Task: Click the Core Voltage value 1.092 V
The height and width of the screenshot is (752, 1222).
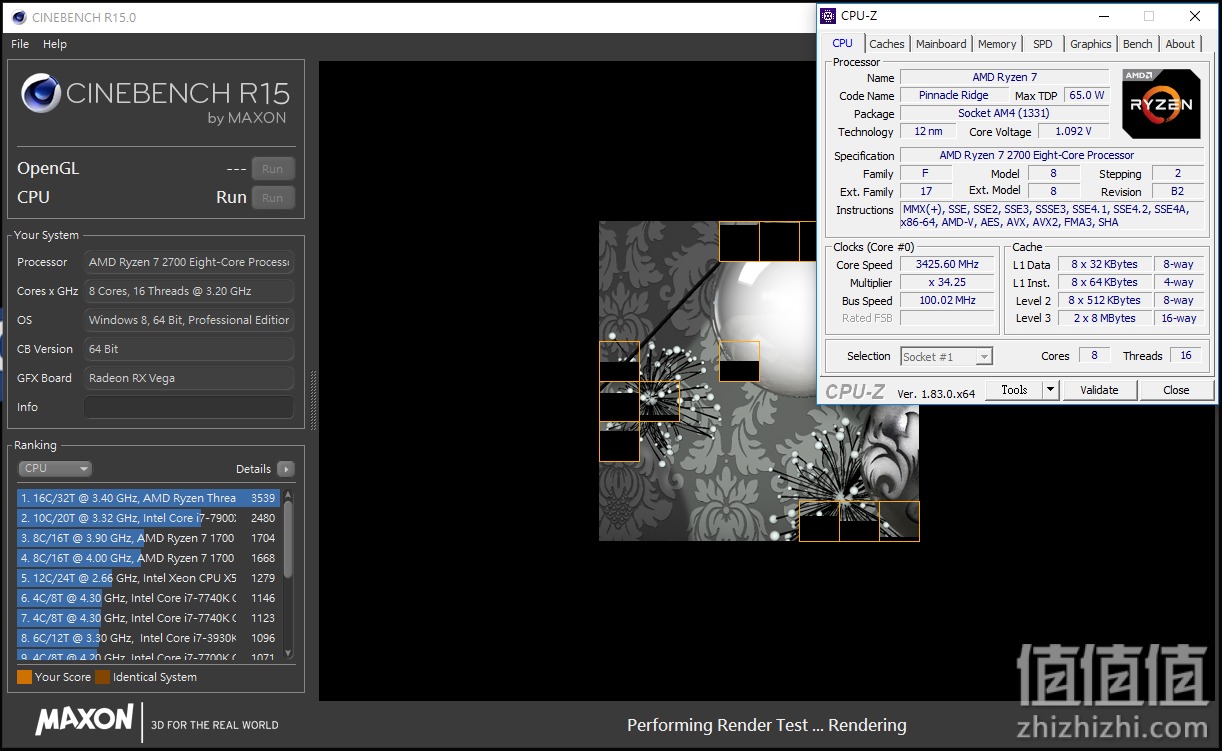Action: pos(1073,131)
